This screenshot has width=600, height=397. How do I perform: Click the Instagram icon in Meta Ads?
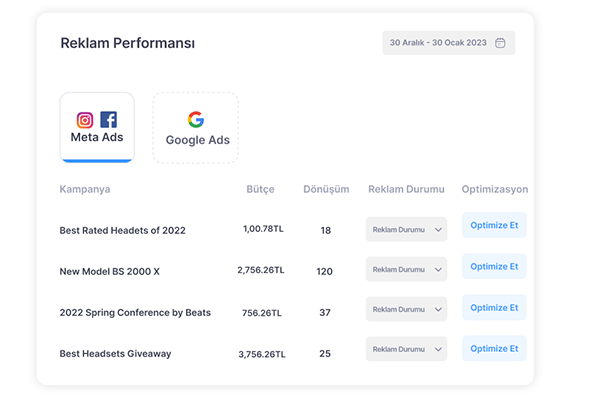[85, 120]
